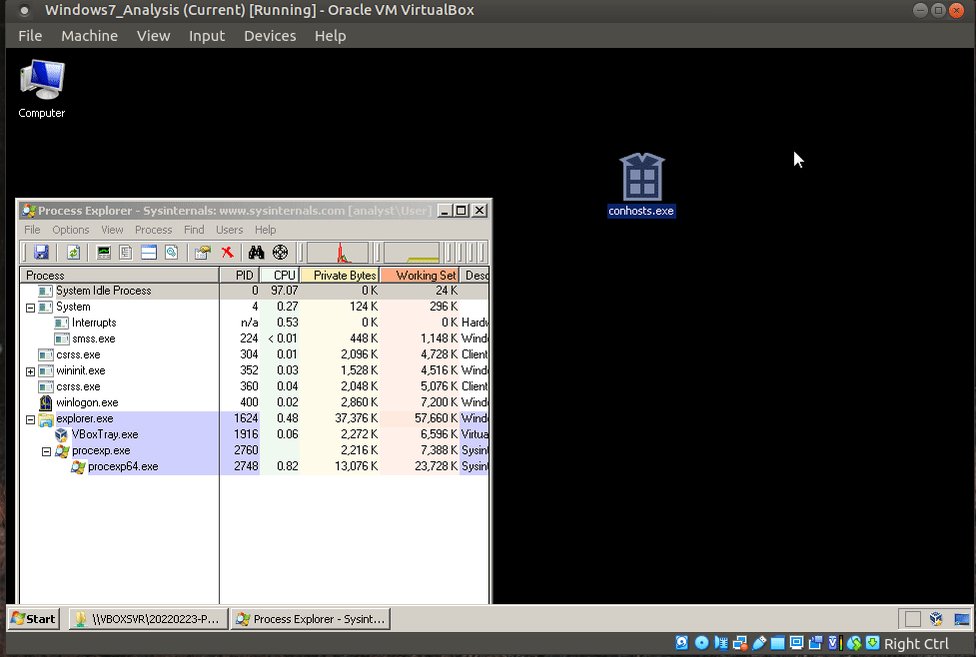976x657 pixels.
Task: Click the VirtualBox hard disk status icon
Action: pos(682,643)
